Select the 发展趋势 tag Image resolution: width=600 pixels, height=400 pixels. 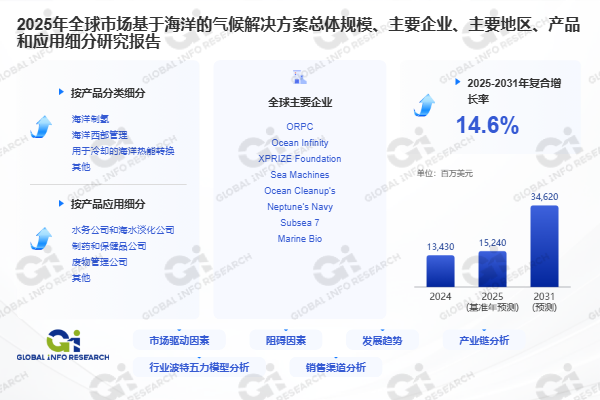(382, 340)
